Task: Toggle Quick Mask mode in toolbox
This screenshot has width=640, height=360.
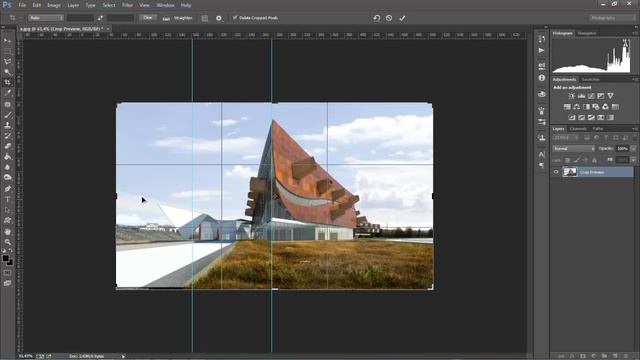Action: coord(7,273)
